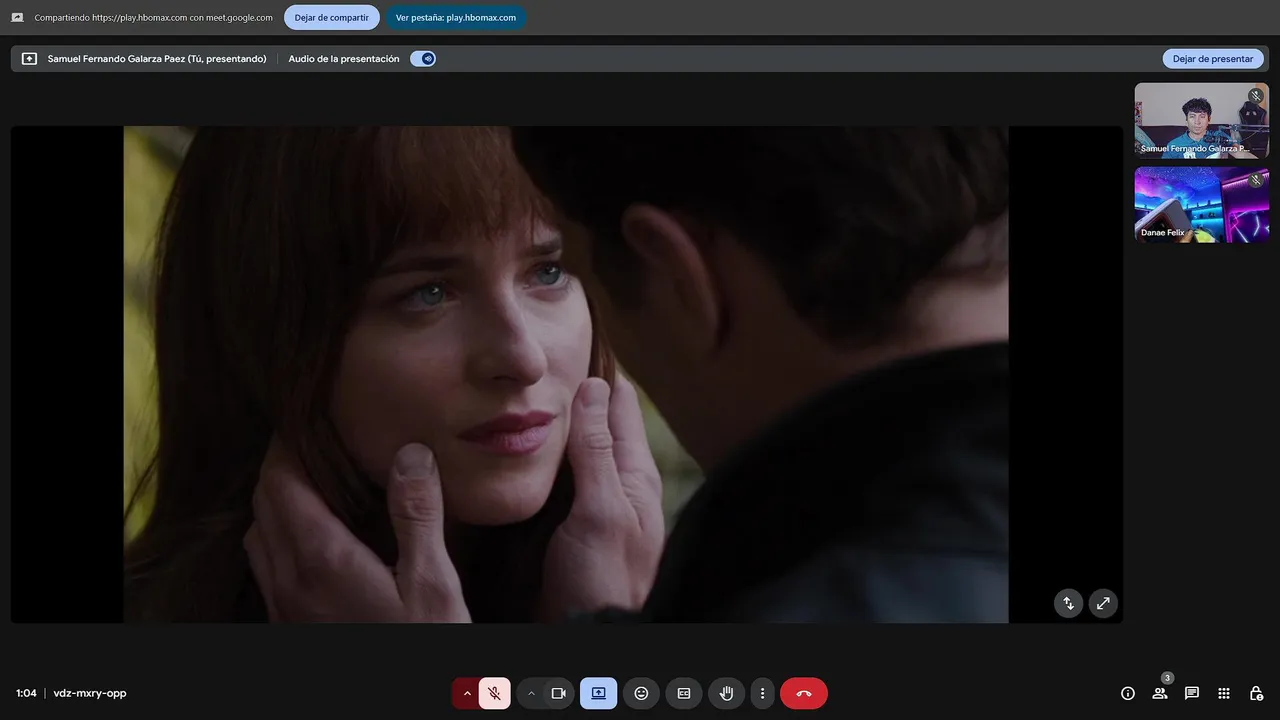Raise hand button

726,693
